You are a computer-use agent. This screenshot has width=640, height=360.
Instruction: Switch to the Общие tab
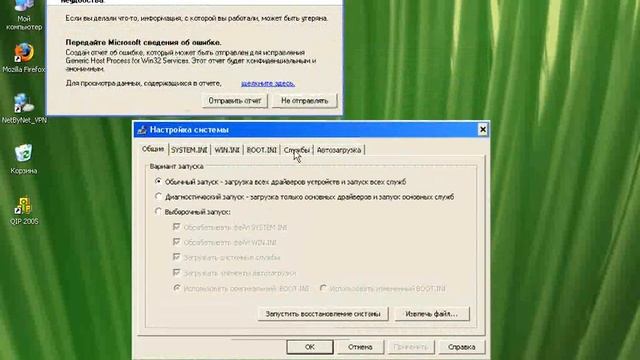pyautogui.click(x=153, y=149)
